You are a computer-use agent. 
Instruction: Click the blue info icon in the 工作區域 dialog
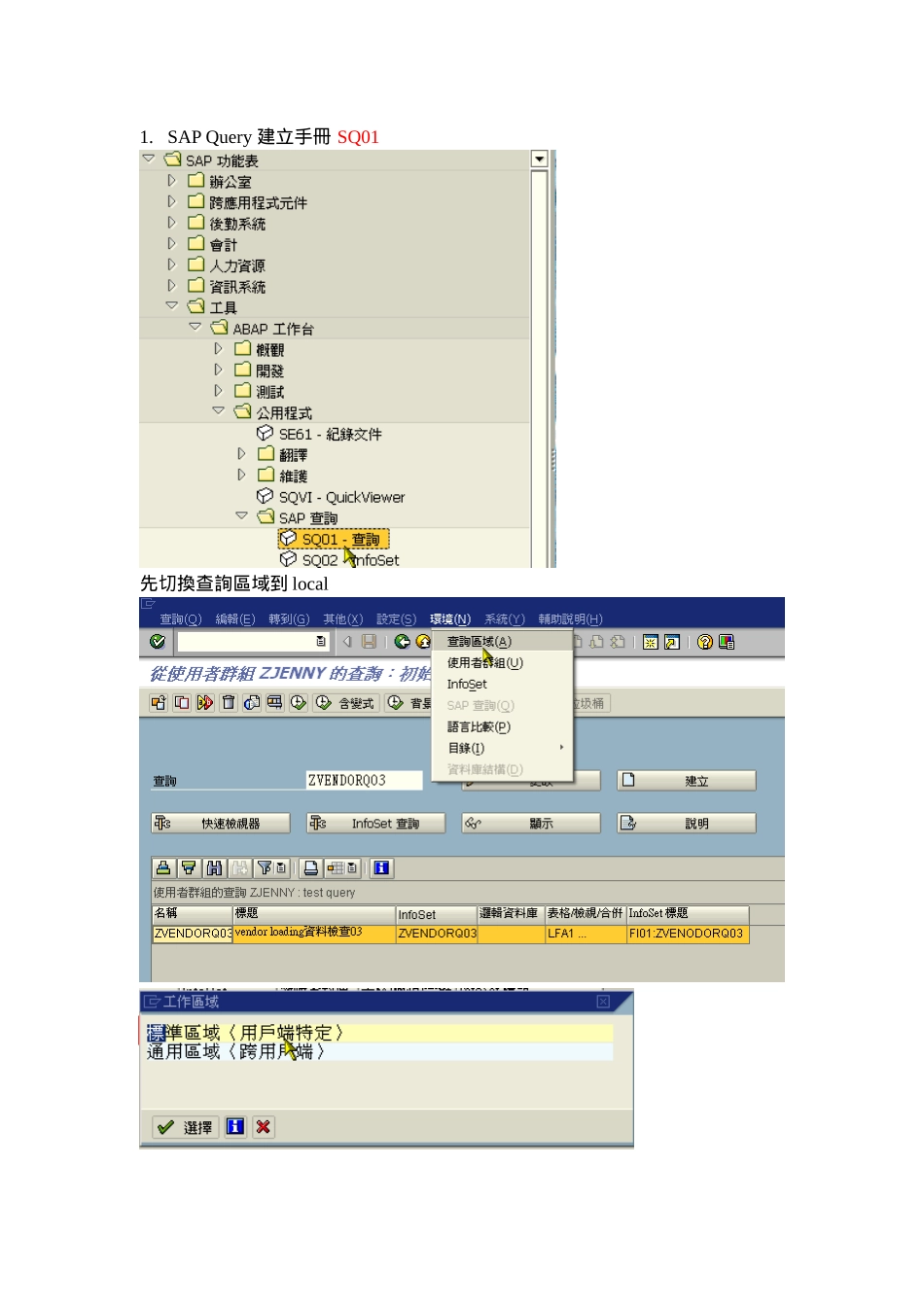click(235, 1127)
